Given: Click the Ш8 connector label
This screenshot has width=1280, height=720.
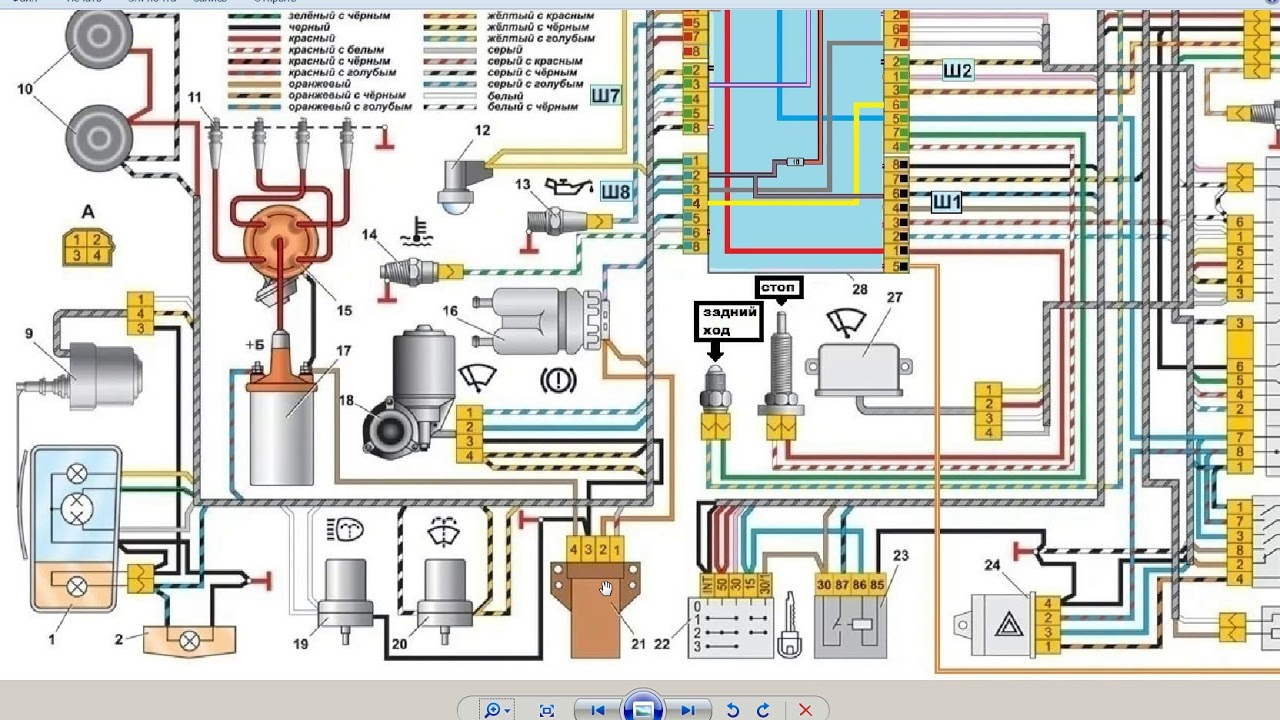Looking at the screenshot, I should coord(617,190).
